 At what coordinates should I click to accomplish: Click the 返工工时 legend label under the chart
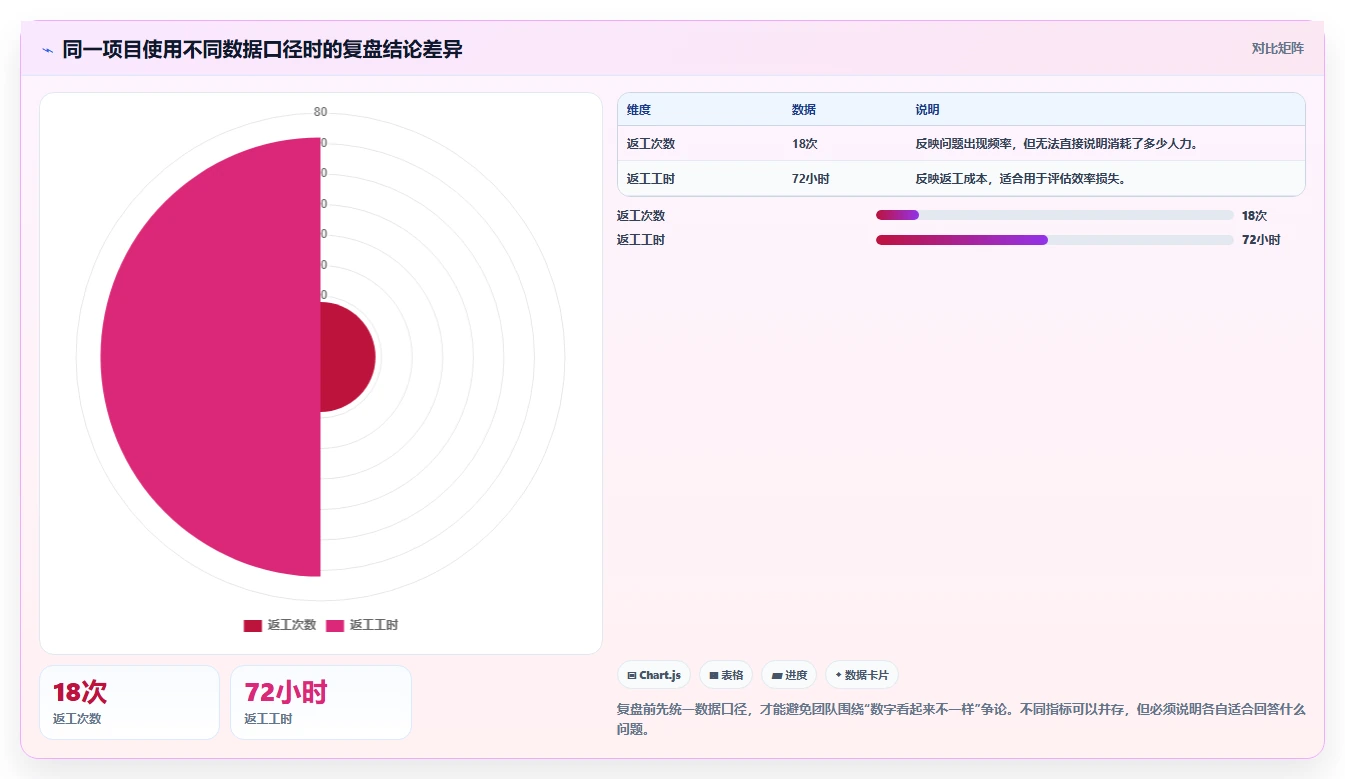(x=374, y=625)
